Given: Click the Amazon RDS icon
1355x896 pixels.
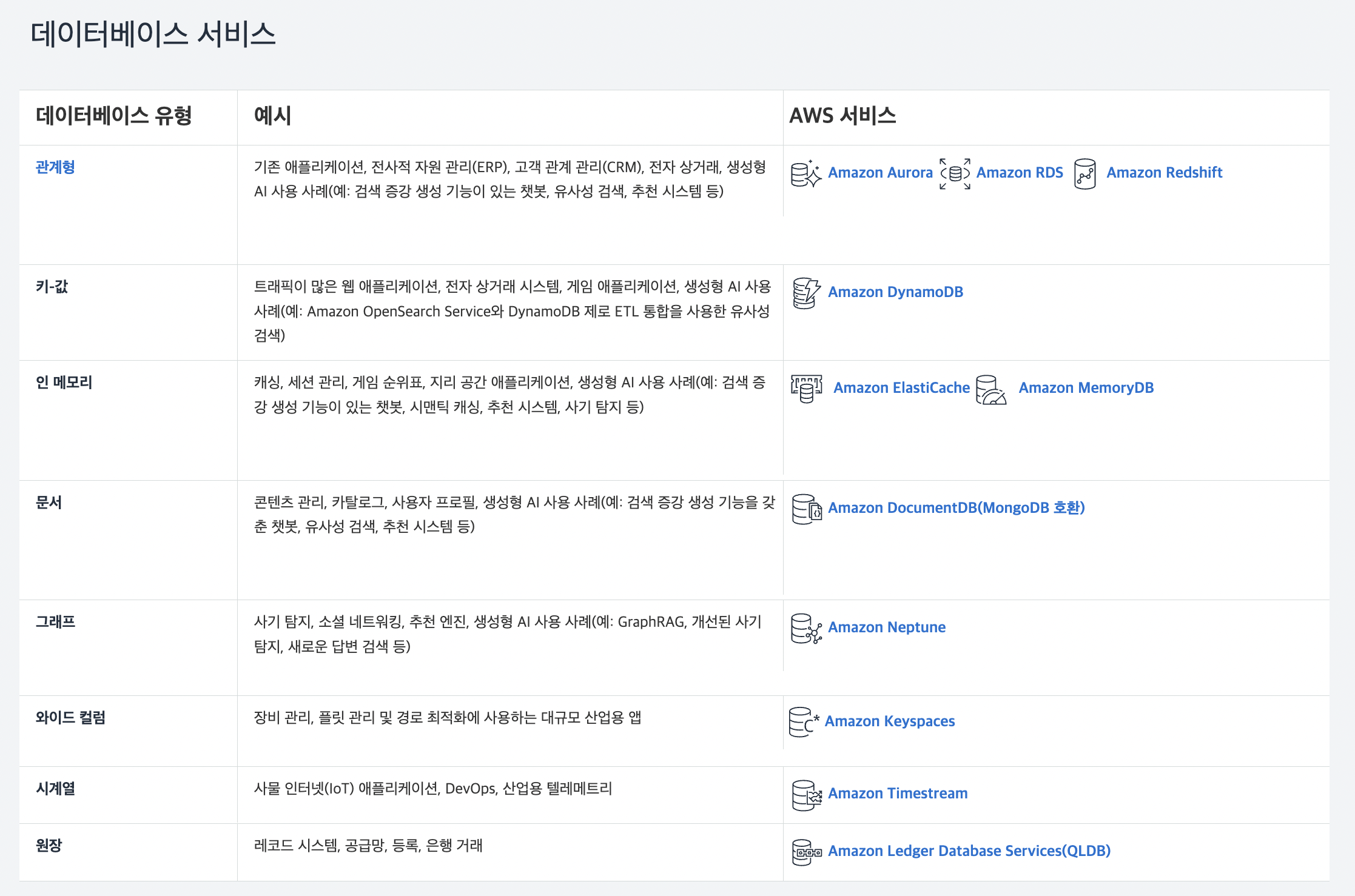Looking at the screenshot, I should click(x=955, y=174).
